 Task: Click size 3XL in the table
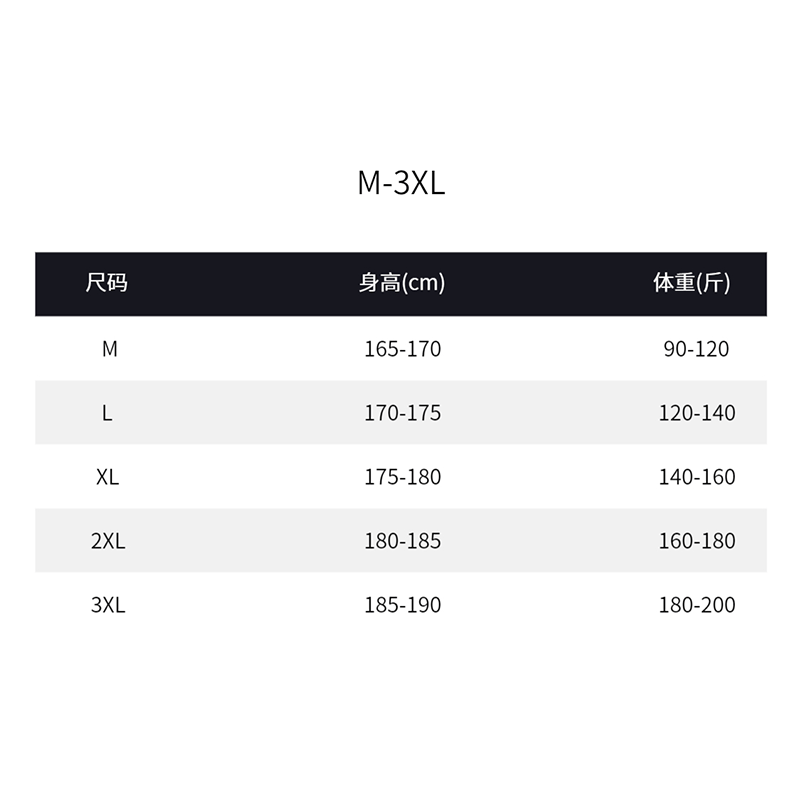coord(108,605)
